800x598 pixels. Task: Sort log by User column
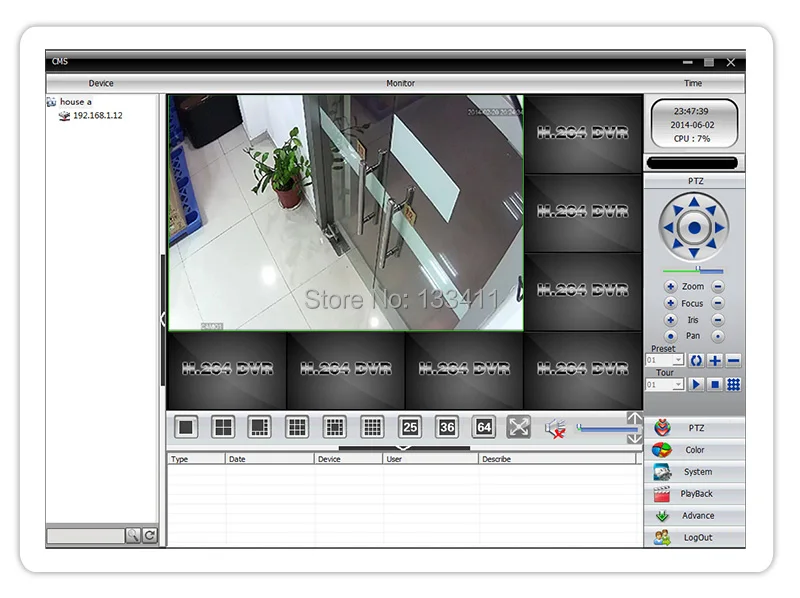(x=431, y=459)
